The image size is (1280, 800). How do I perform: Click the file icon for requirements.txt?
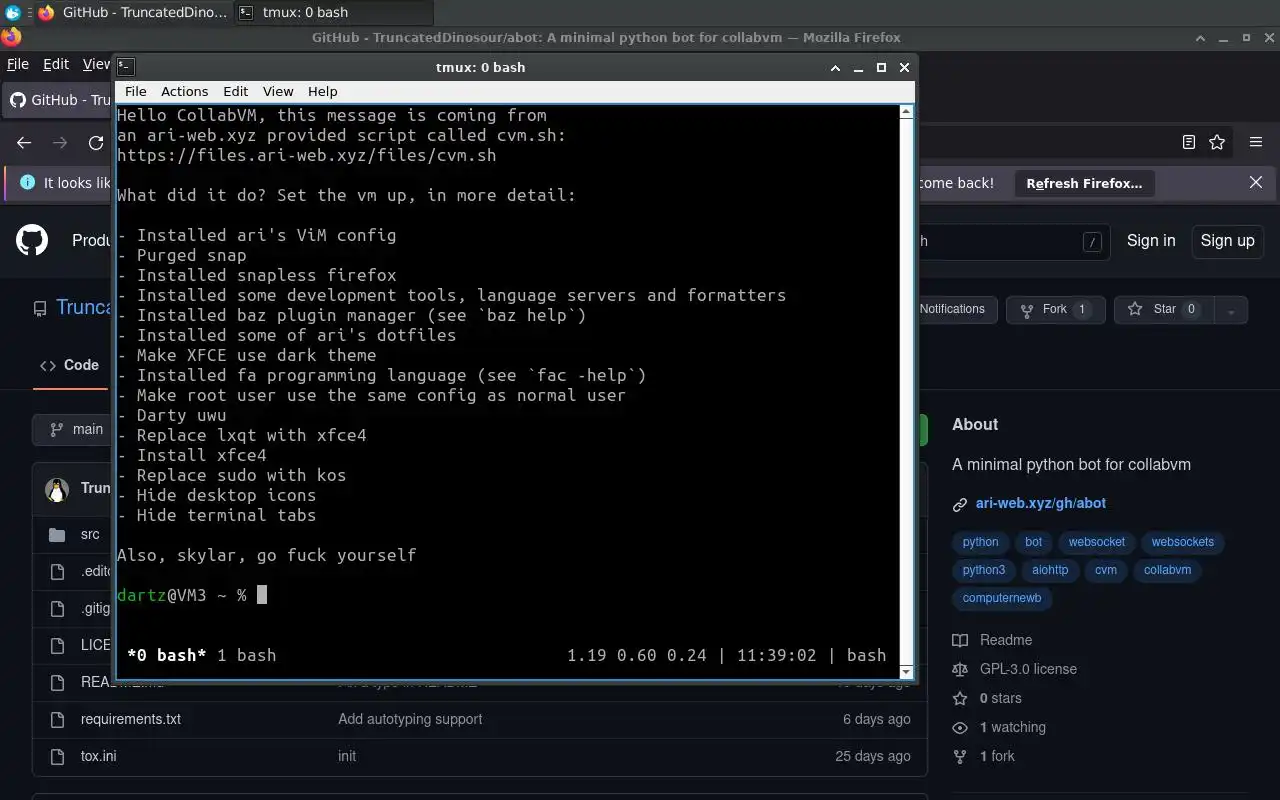tap(57, 719)
